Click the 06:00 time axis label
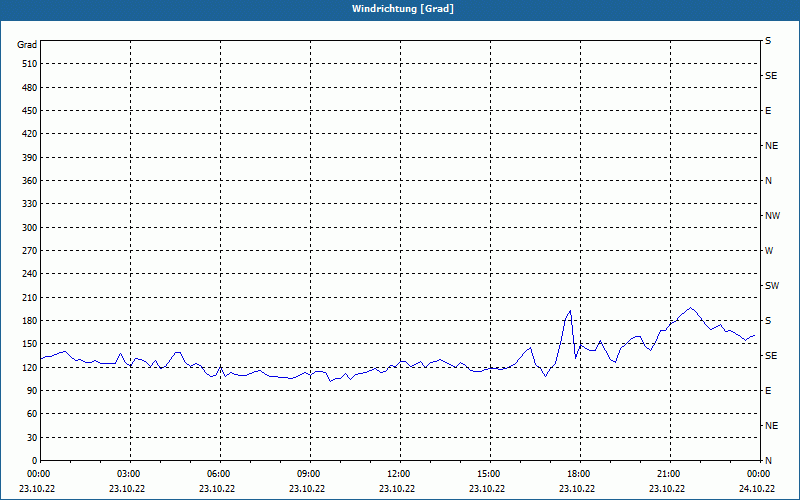The height and width of the screenshot is (500, 800). click(x=220, y=474)
